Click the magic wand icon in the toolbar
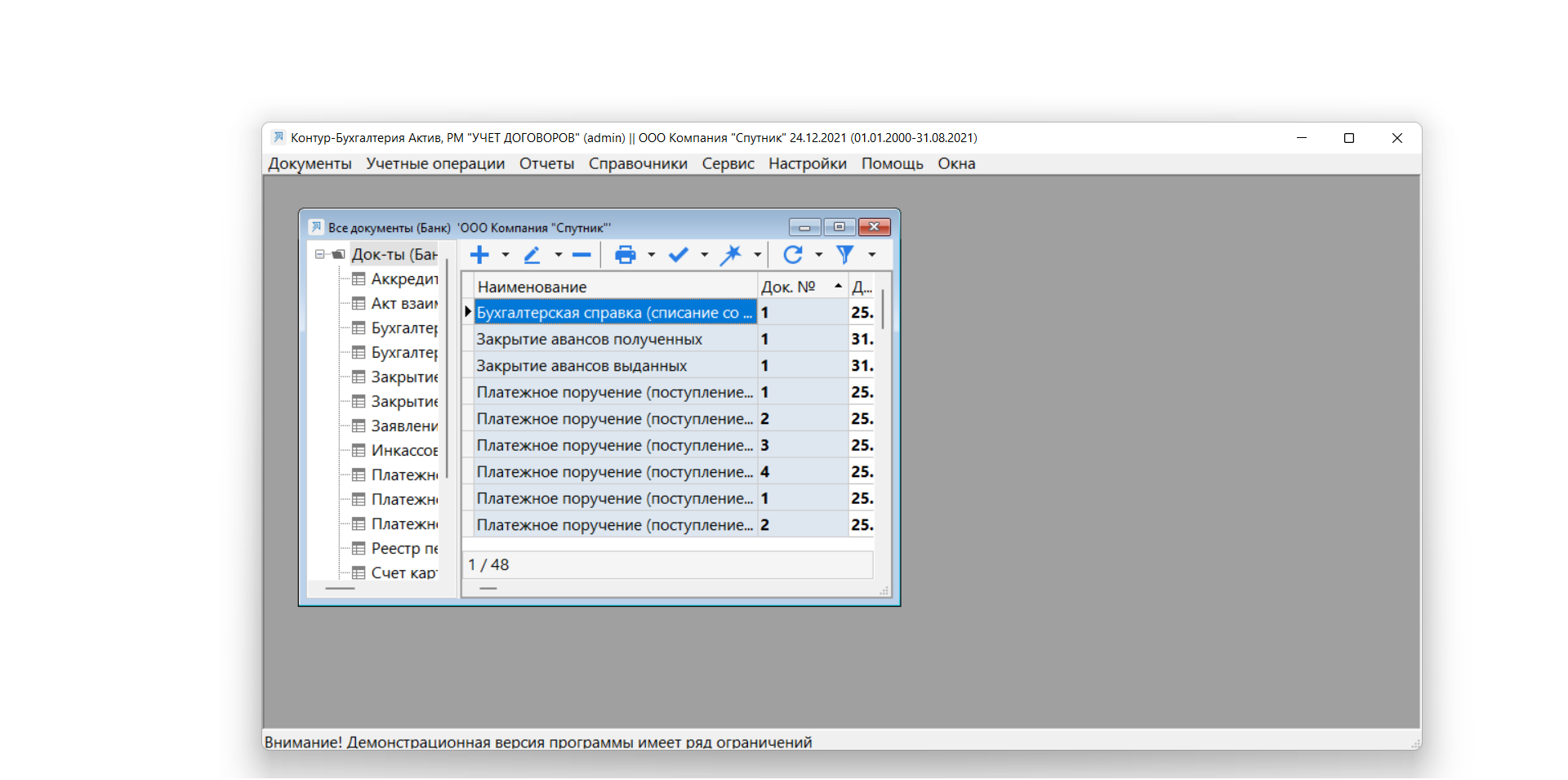This screenshot has width=1568, height=780. (731, 255)
